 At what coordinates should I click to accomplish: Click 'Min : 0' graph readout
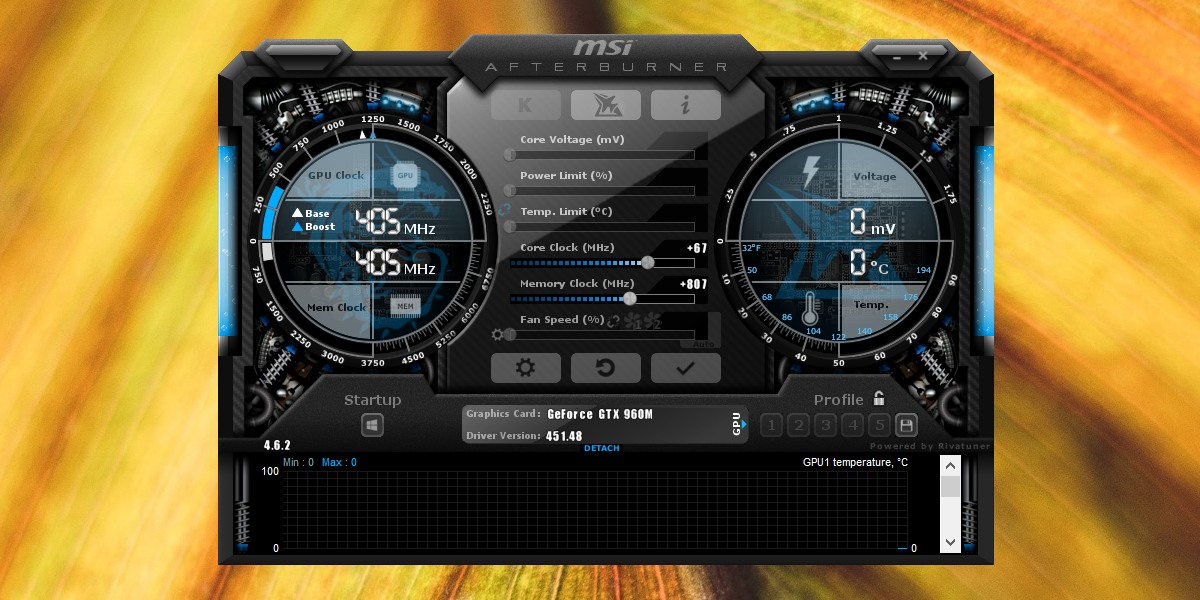click(x=298, y=462)
